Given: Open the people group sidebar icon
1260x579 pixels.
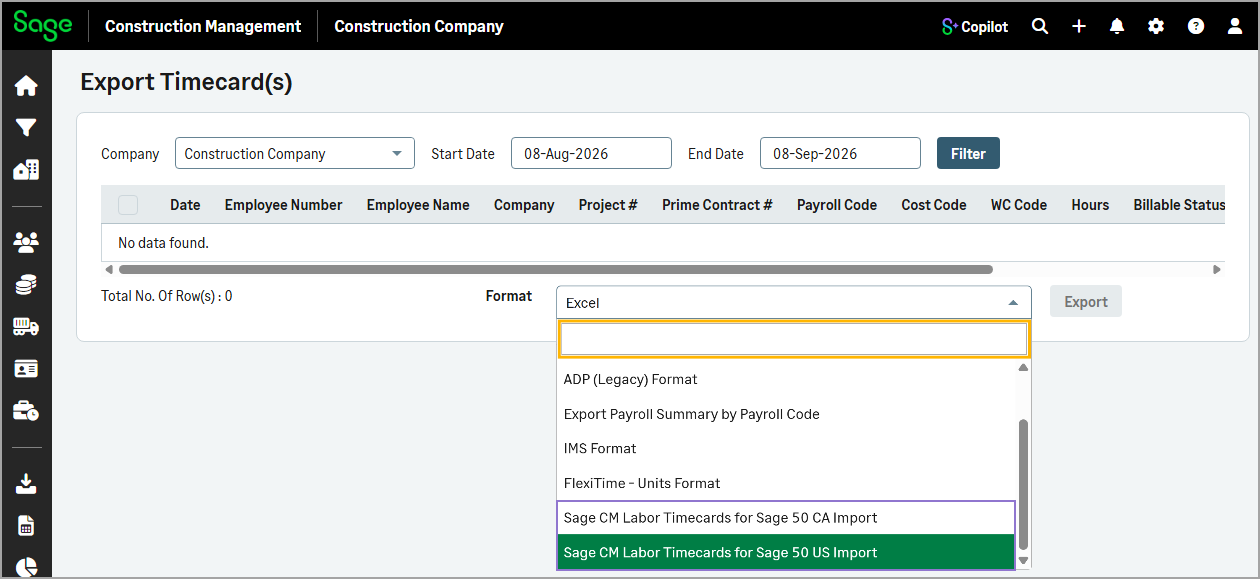Looking at the screenshot, I should (26, 242).
